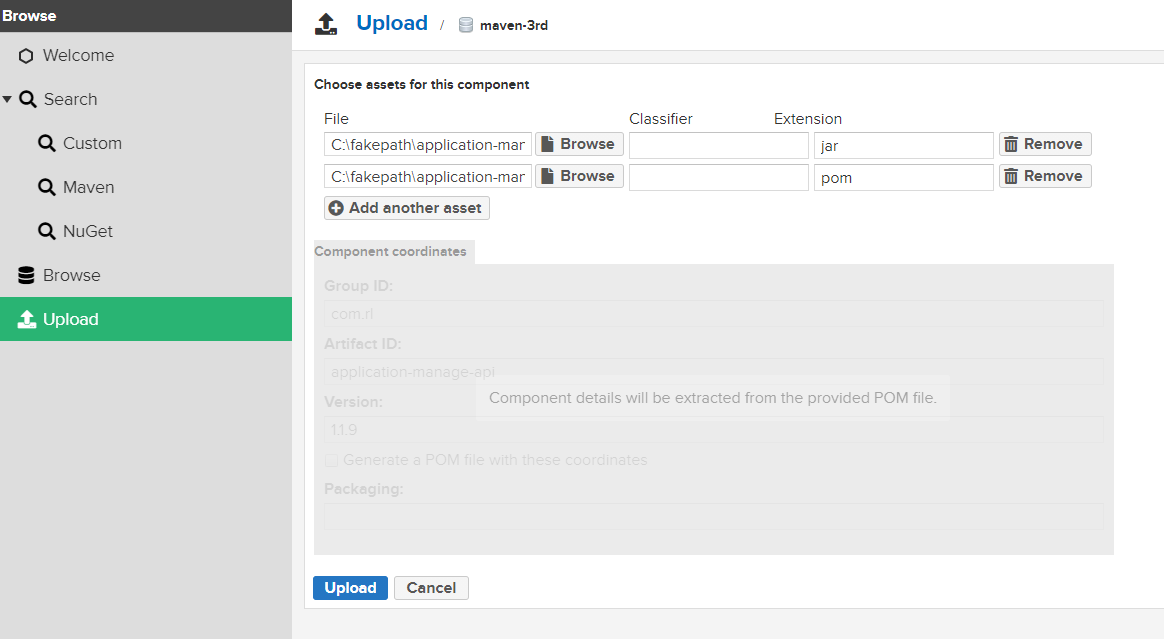Click the plus icon on Add another asset
This screenshot has width=1164, height=639.
[337, 208]
